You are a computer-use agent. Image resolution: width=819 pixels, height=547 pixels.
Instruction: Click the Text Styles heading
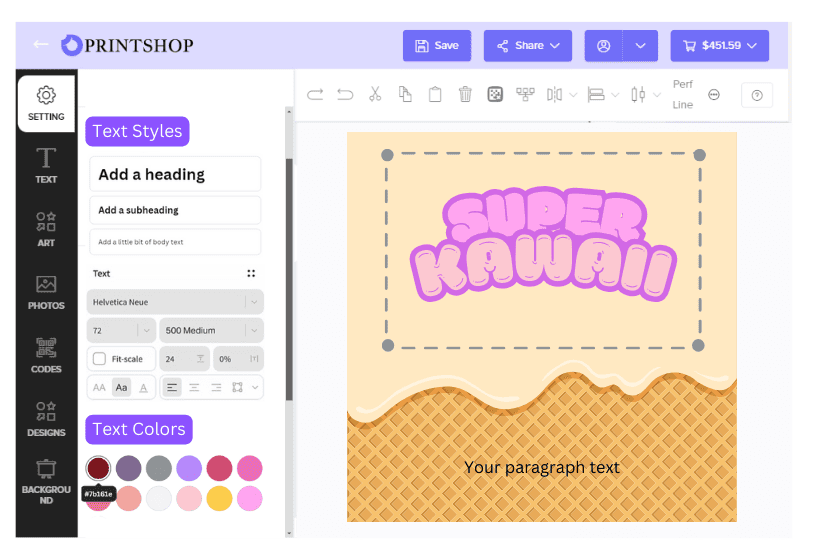pyautogui.click(x=137, y=131)
